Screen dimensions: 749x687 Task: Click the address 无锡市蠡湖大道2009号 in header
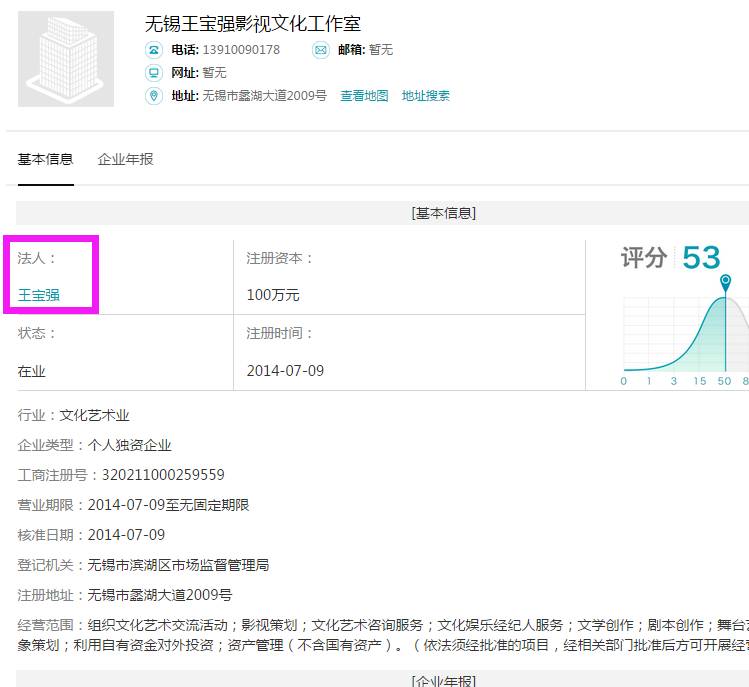pyautogui.click(x=265, y=96)
